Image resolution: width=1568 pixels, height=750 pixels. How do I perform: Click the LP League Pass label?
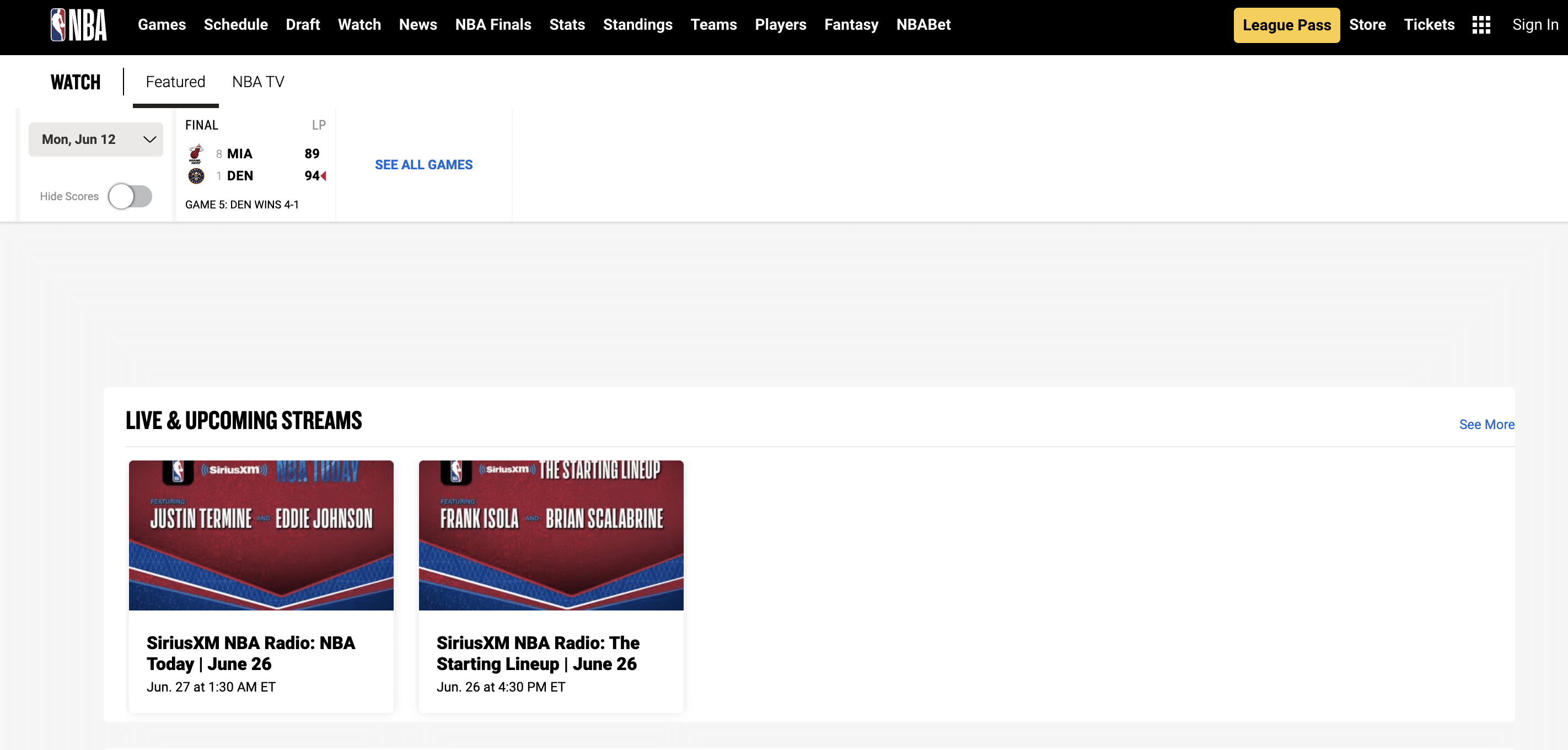click(x=319, y=125)
